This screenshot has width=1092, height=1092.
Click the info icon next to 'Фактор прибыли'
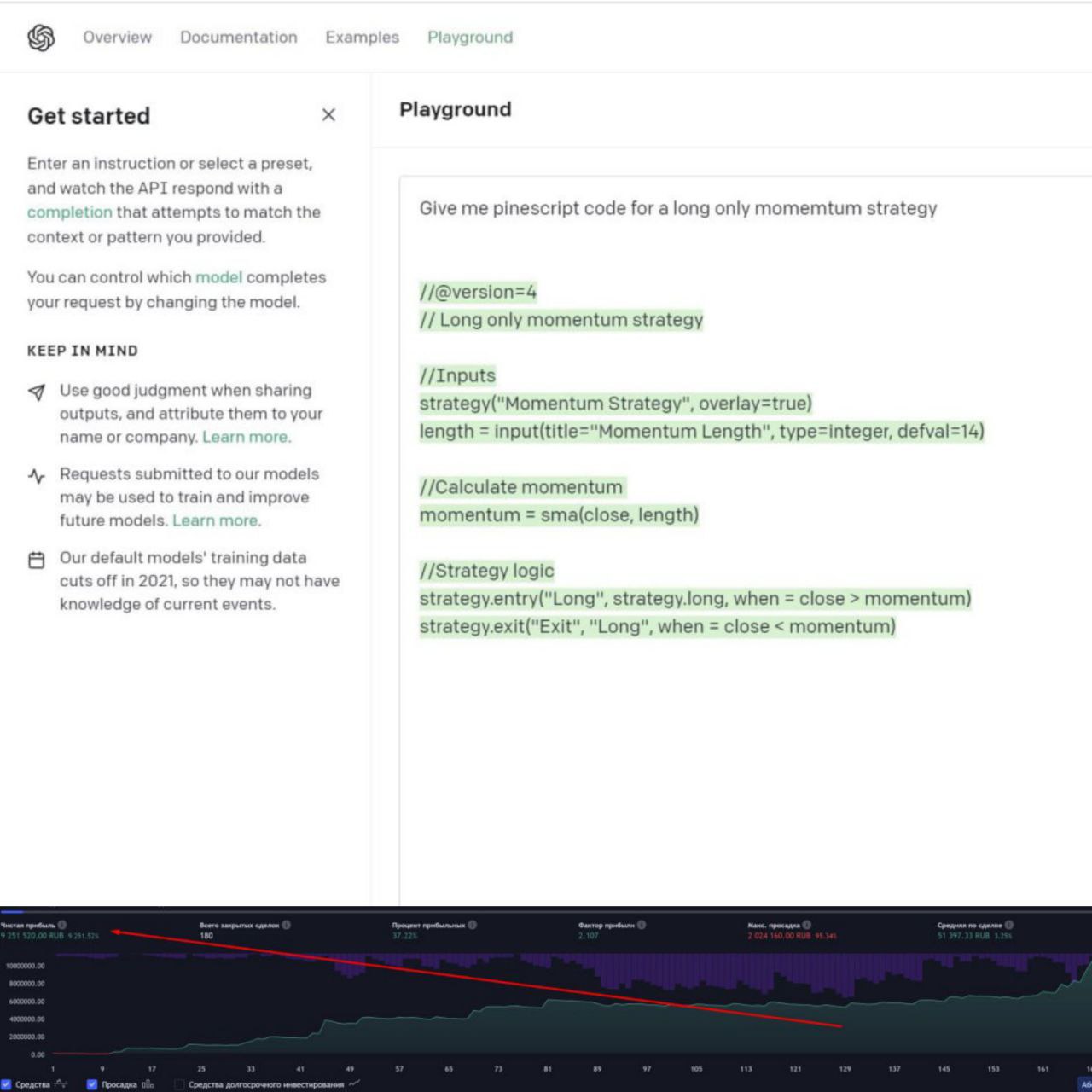[x=642, y=925]
